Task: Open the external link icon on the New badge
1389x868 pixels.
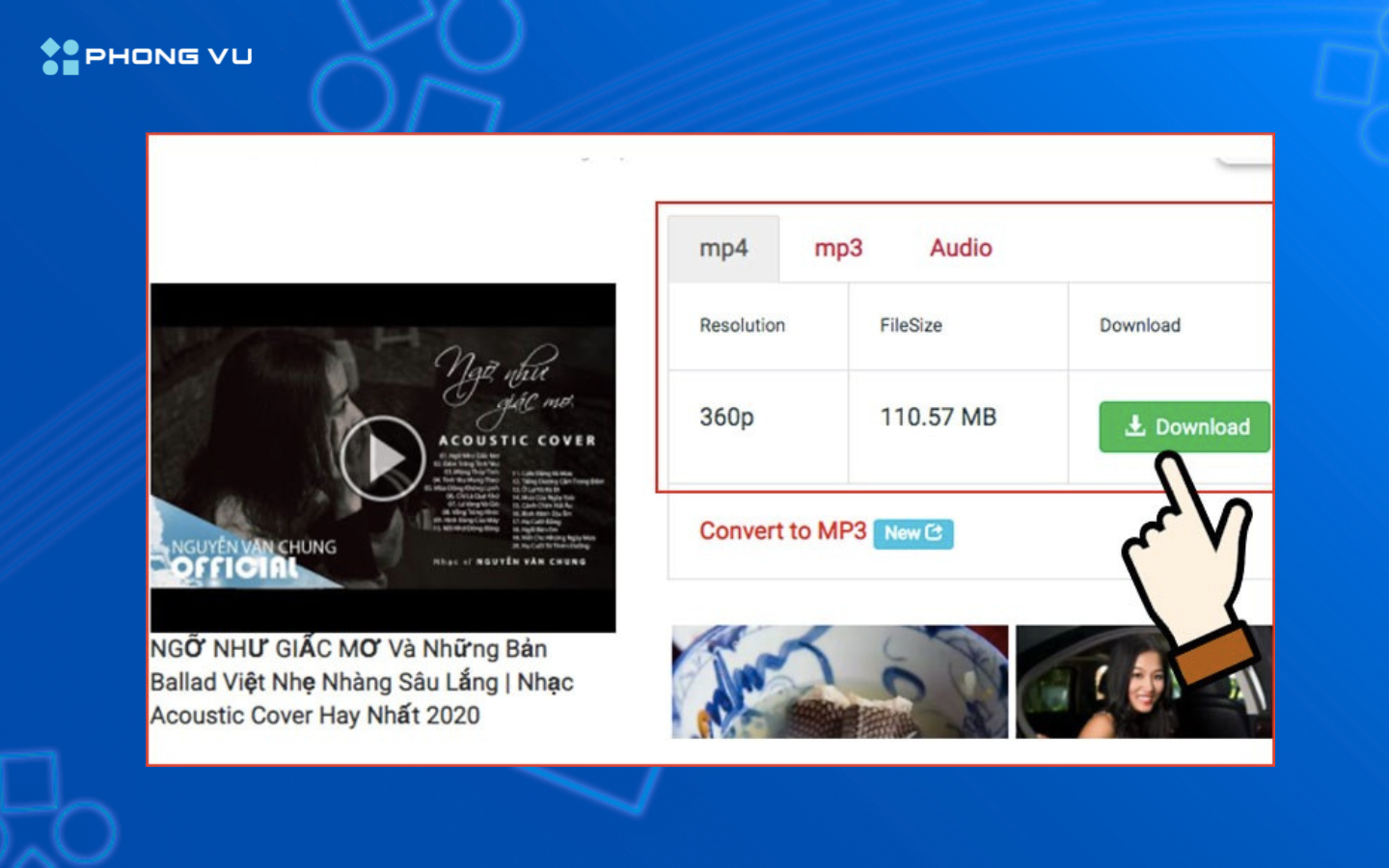Action: click(x=934, y=533)
